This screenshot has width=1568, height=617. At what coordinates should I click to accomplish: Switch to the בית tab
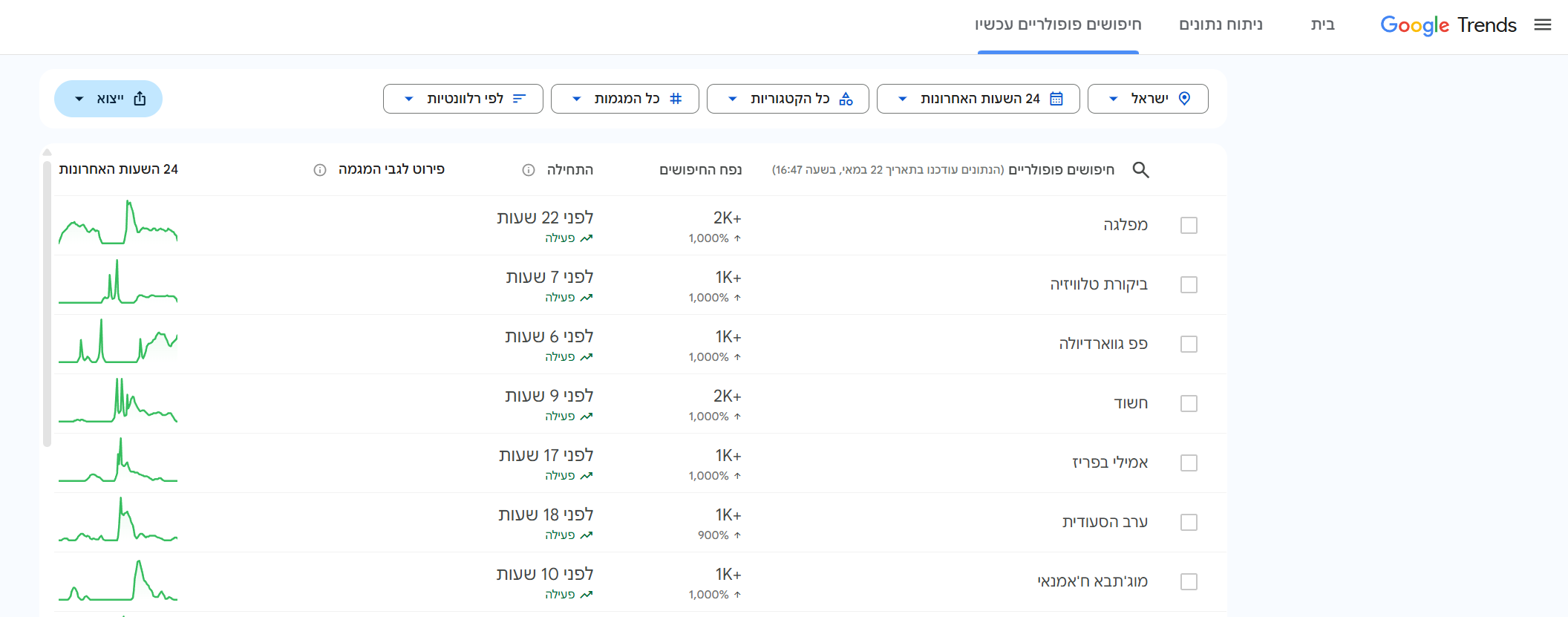[1322, 25]
